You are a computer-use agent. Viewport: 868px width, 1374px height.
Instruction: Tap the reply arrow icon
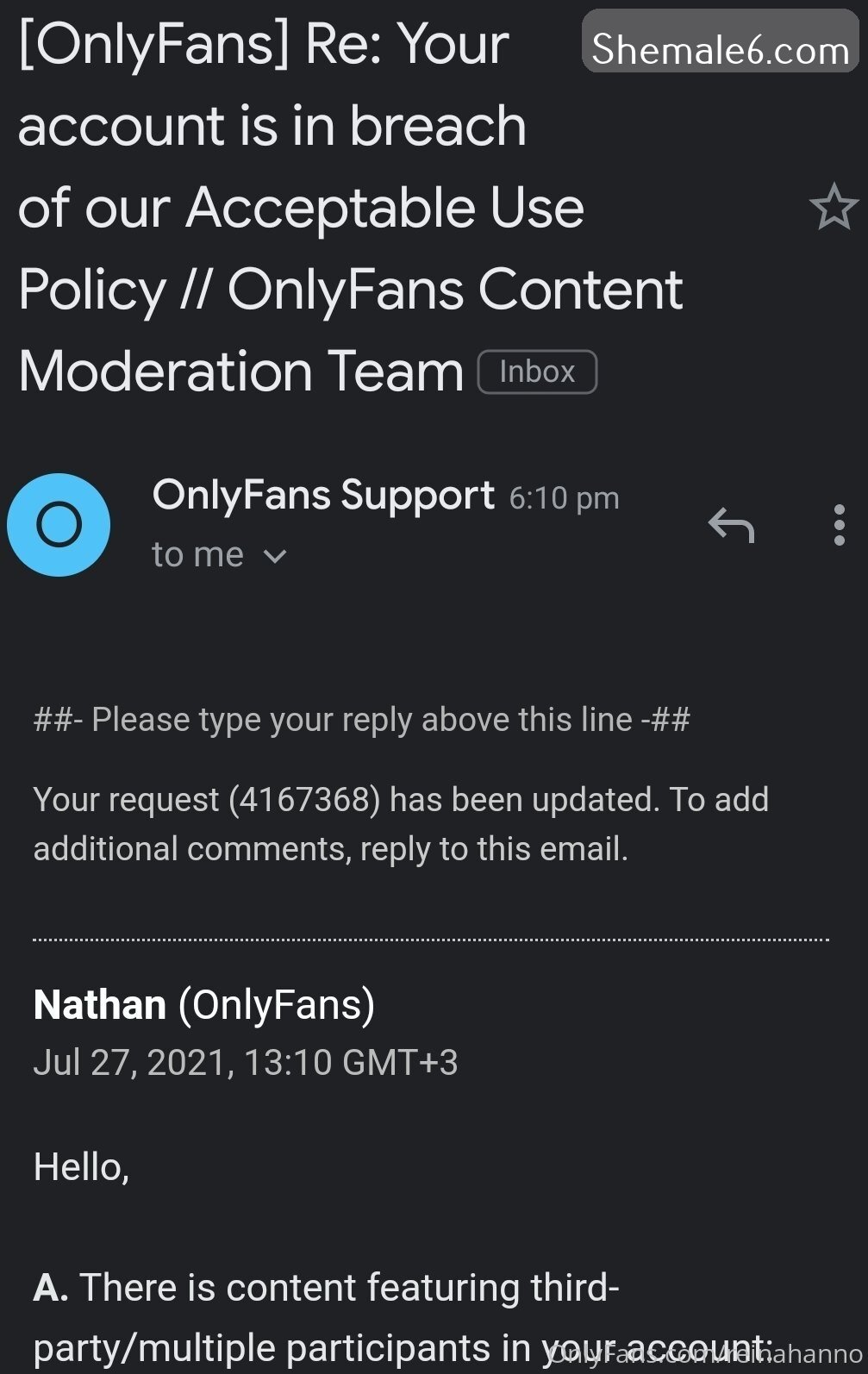[731, 524]
